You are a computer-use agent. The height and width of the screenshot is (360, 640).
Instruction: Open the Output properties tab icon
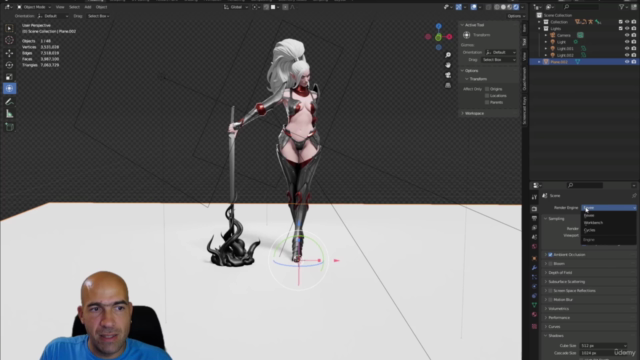(534, 218)
